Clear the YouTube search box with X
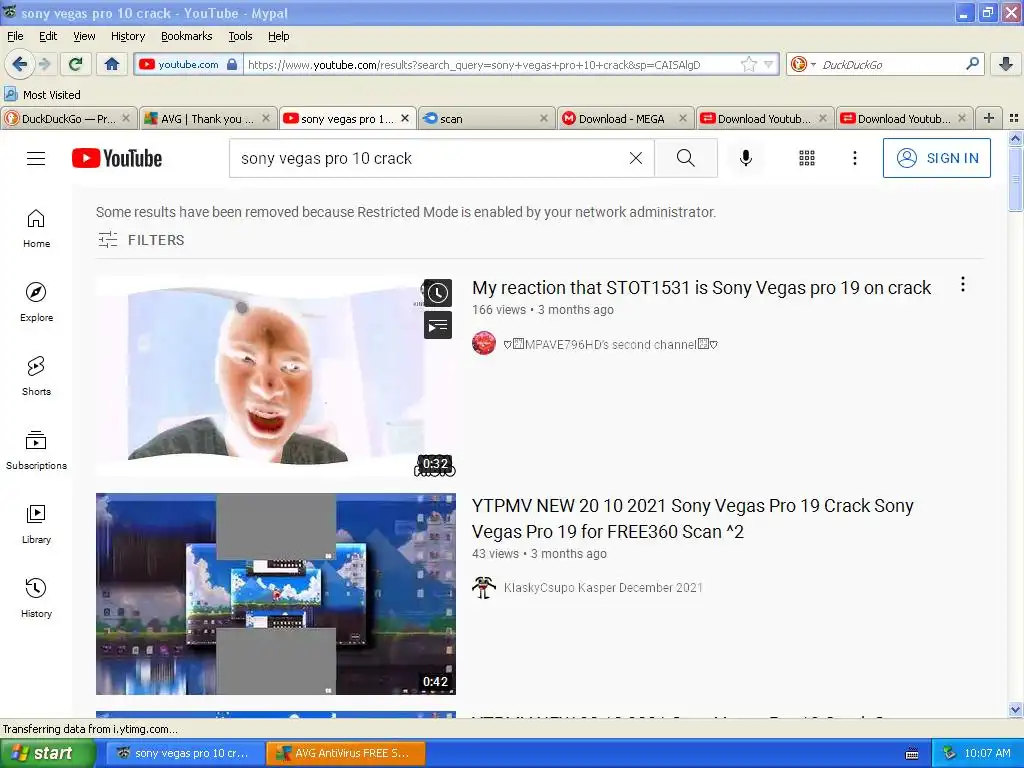 (635, 158)
